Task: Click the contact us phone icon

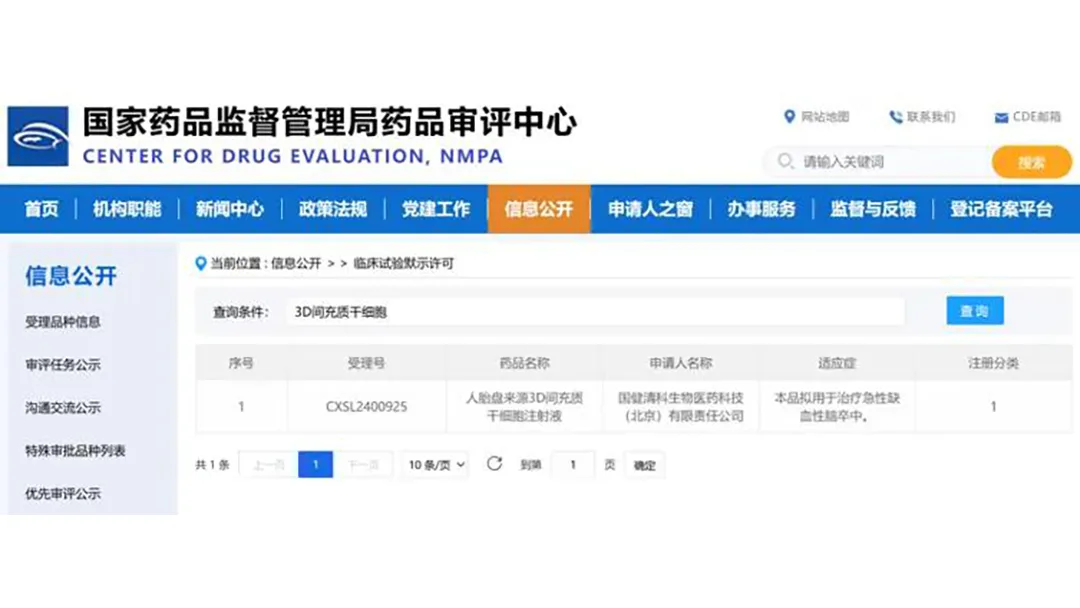Action: [895, 117]
